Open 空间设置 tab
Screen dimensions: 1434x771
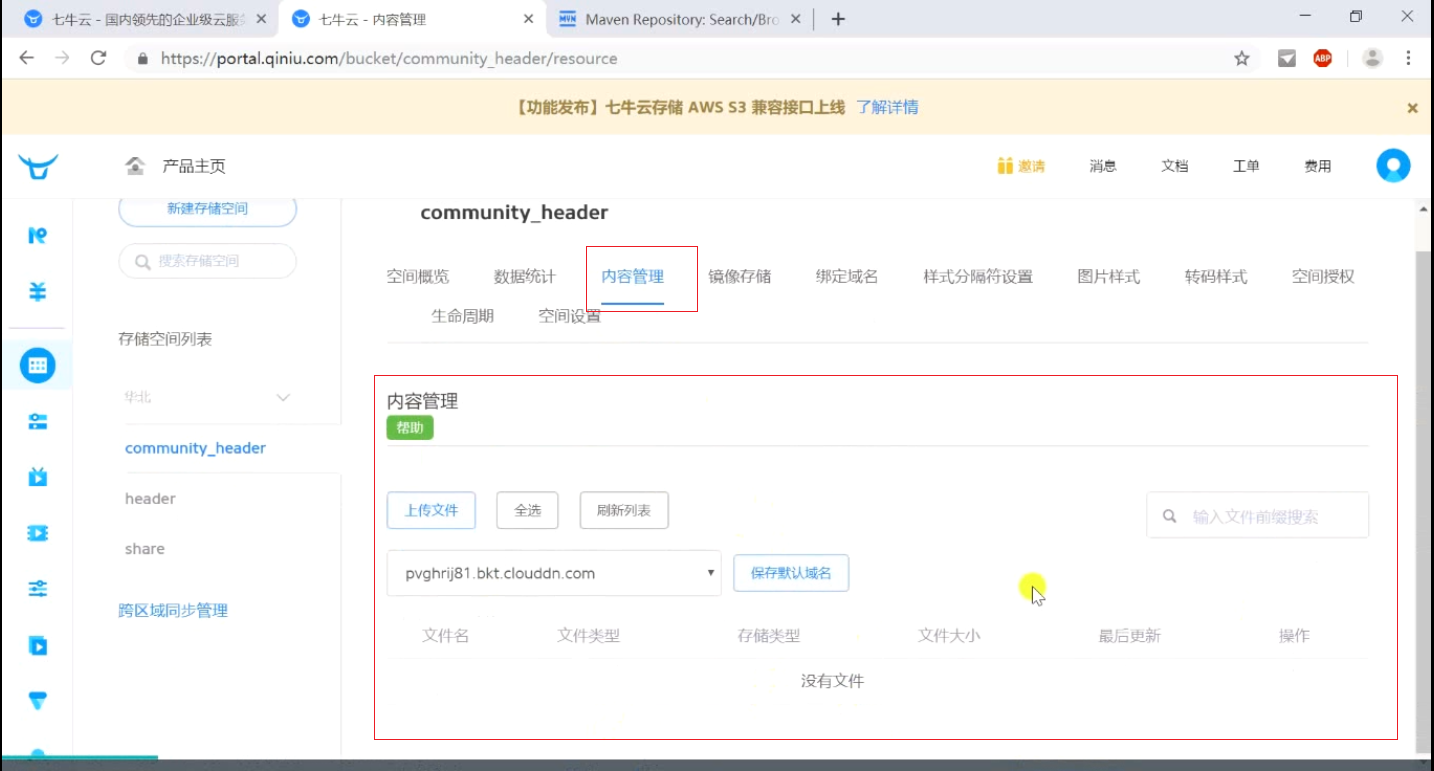pyautogui.click(x=570, y=316)
